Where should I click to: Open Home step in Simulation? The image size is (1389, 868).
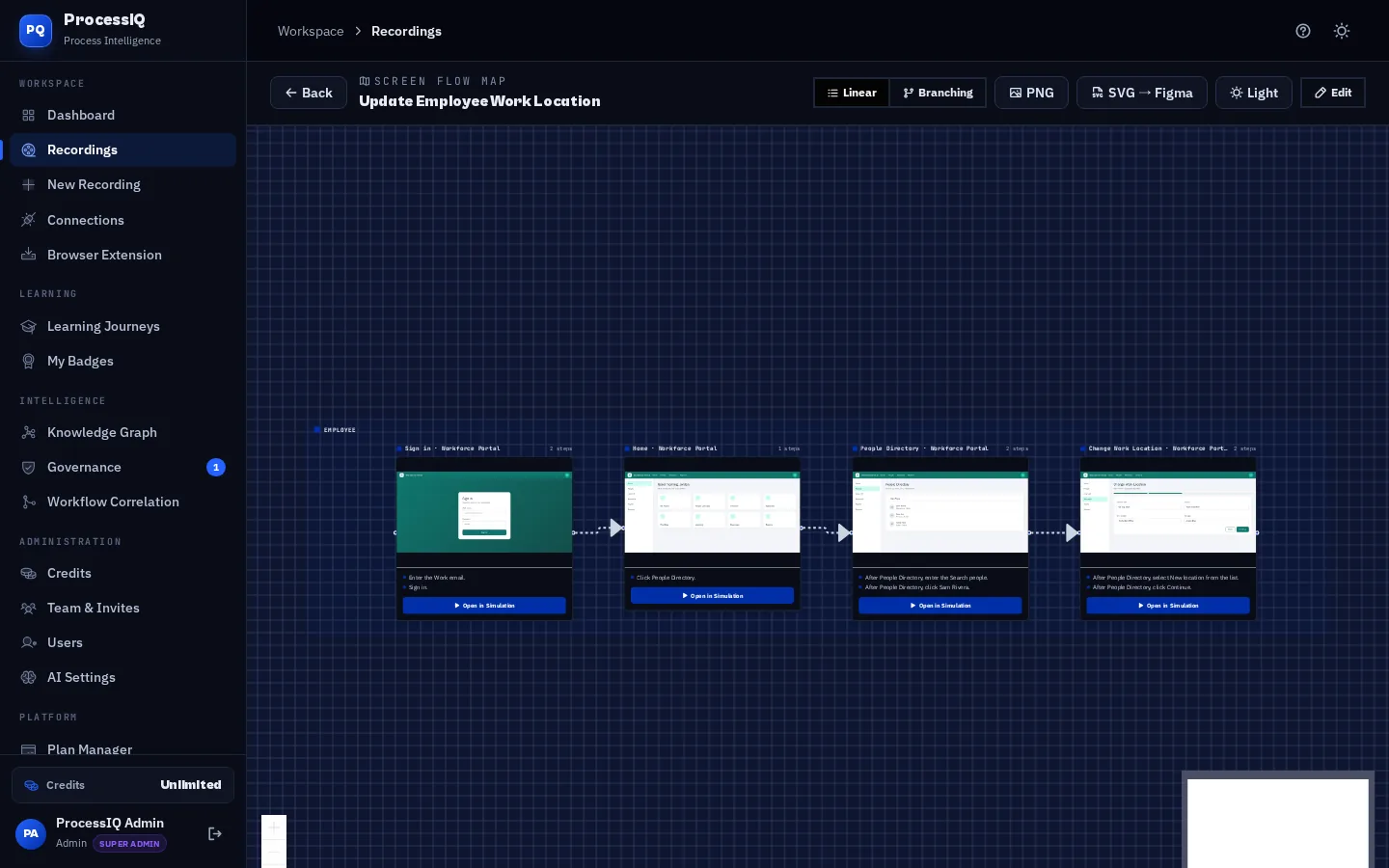pos(712,596)
